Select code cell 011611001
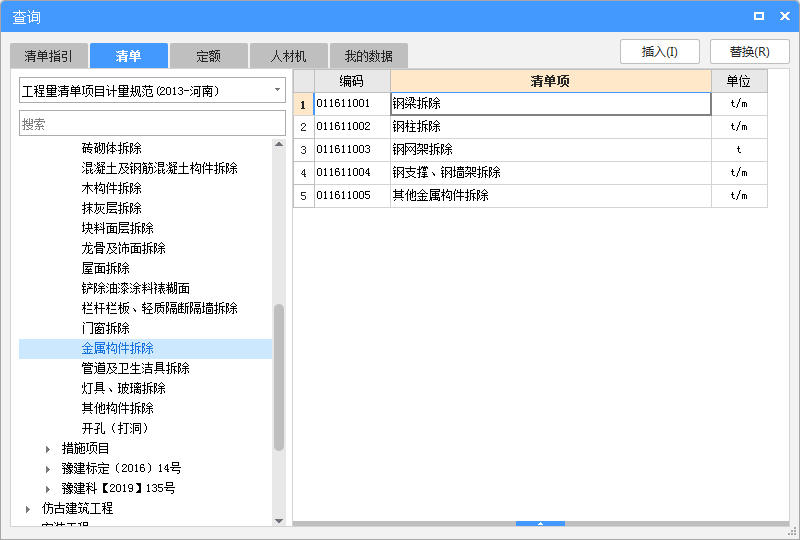 tap(352, 104)
